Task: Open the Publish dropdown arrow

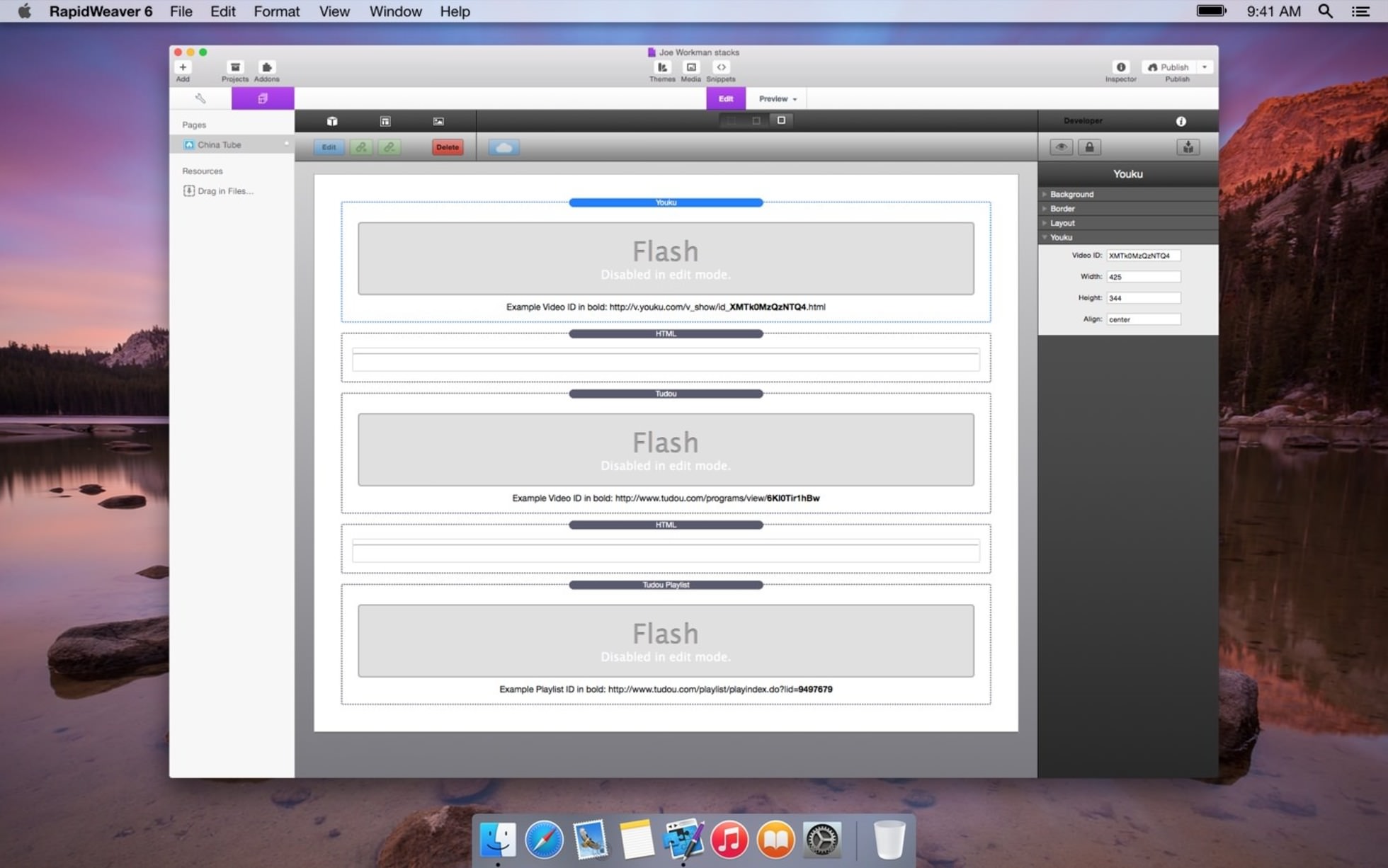Action: coord(1205,67)
